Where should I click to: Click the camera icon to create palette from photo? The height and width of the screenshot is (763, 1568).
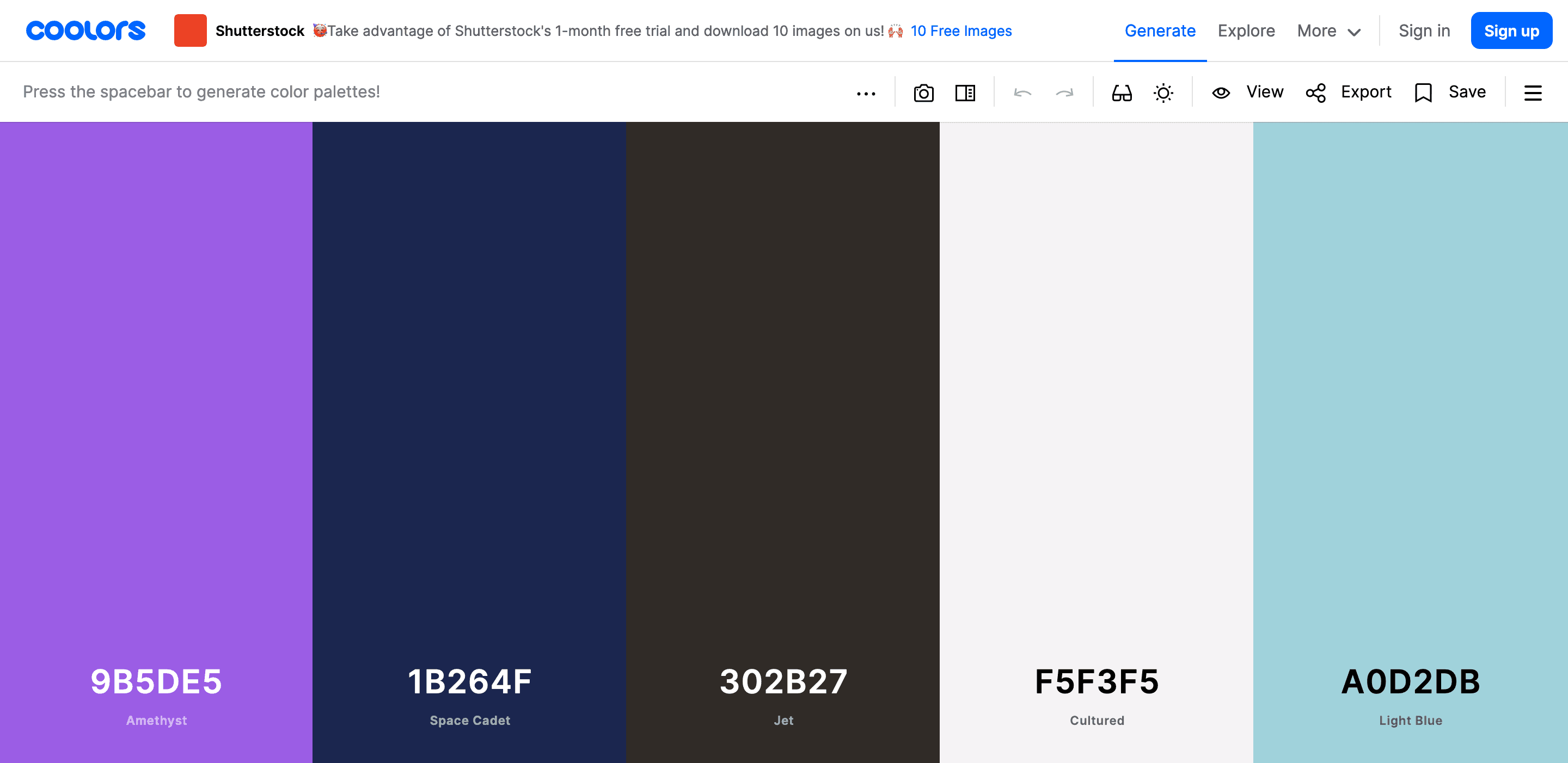tap(923, 93)
